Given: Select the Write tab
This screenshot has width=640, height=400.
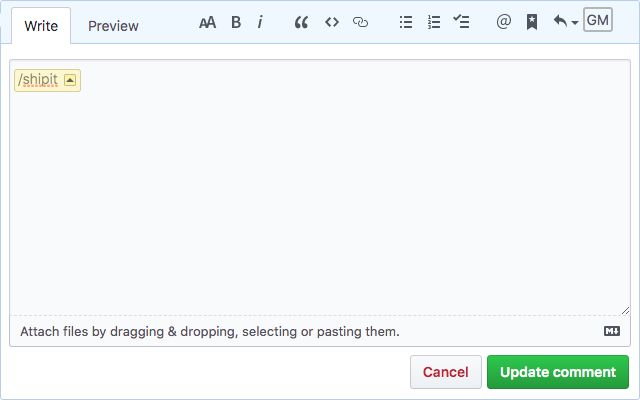Looking at the screenshot, I should point(41,26).
